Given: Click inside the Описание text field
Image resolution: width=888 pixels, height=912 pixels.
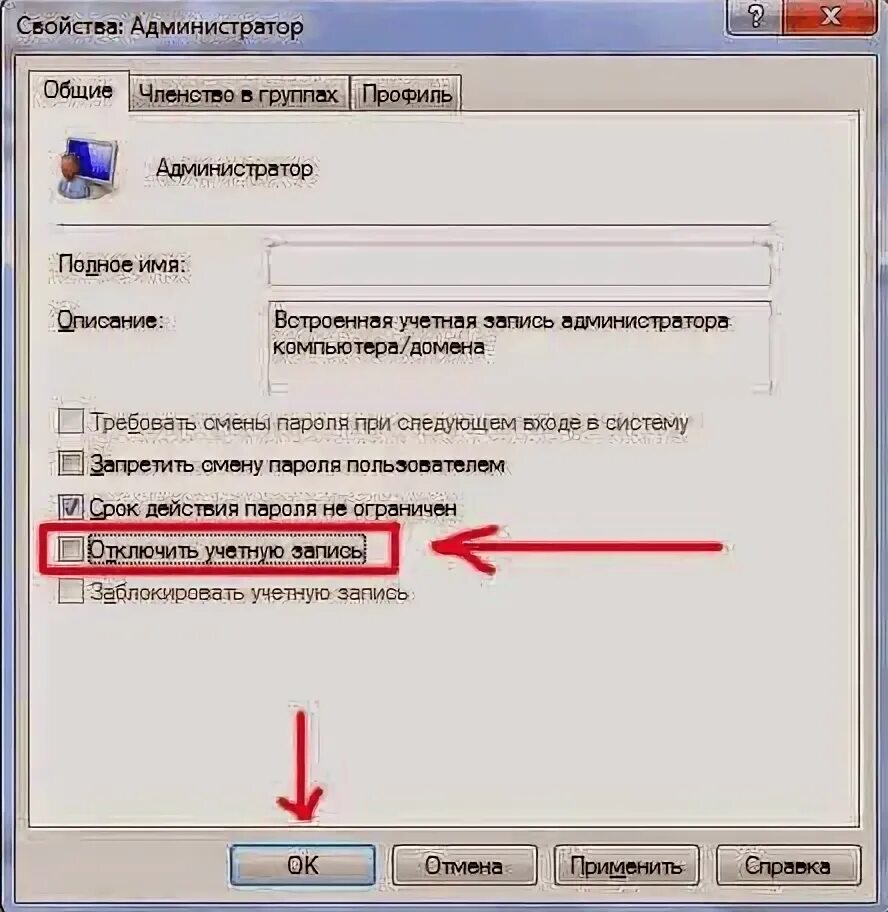Looking at the screenshot, I should pyautogui.click(x=519, y=347).
